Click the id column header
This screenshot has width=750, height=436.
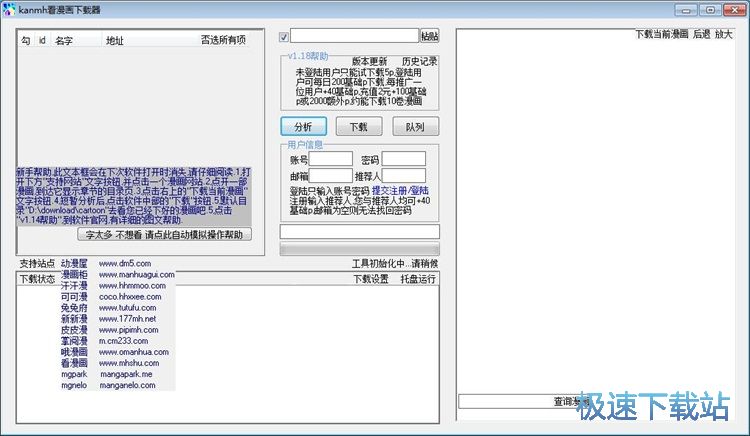click(42, 41)
